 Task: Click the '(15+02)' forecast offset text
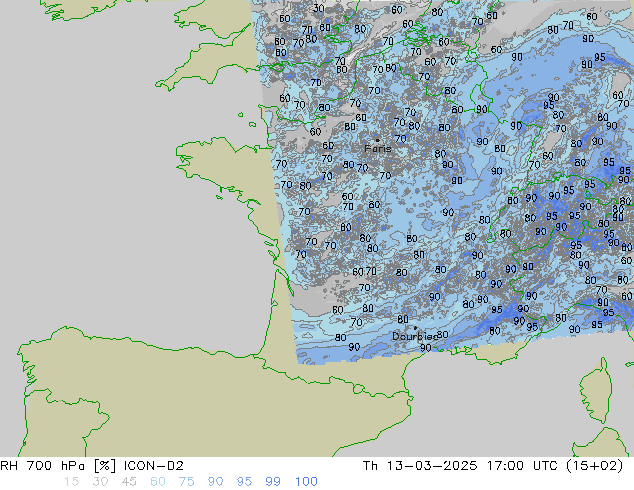tap(594, 466)
